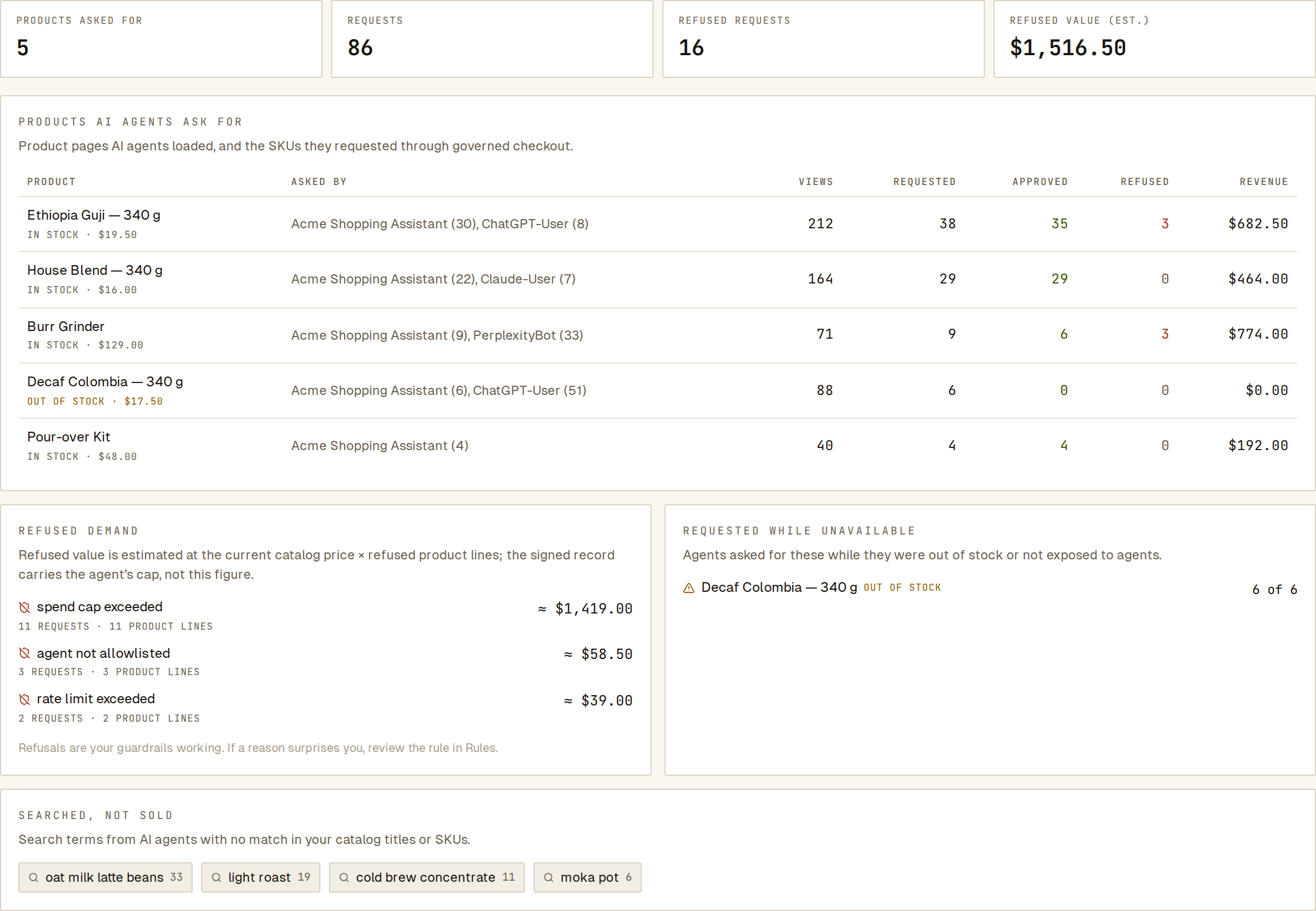Screen dimensions: 1316x911
Task: Click the search icon in cold brew concentrate chip
Action: pyautogui.click(x=344, y=877)
